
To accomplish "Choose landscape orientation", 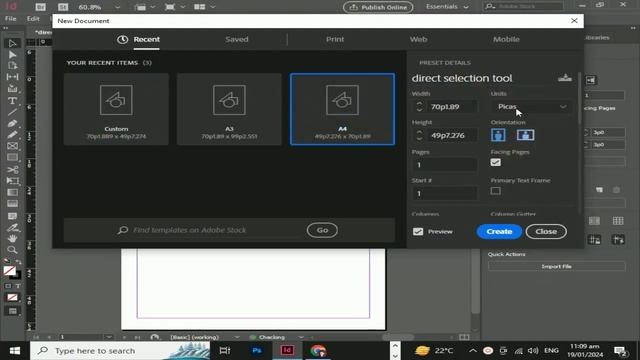I will (x=525, y=135).
